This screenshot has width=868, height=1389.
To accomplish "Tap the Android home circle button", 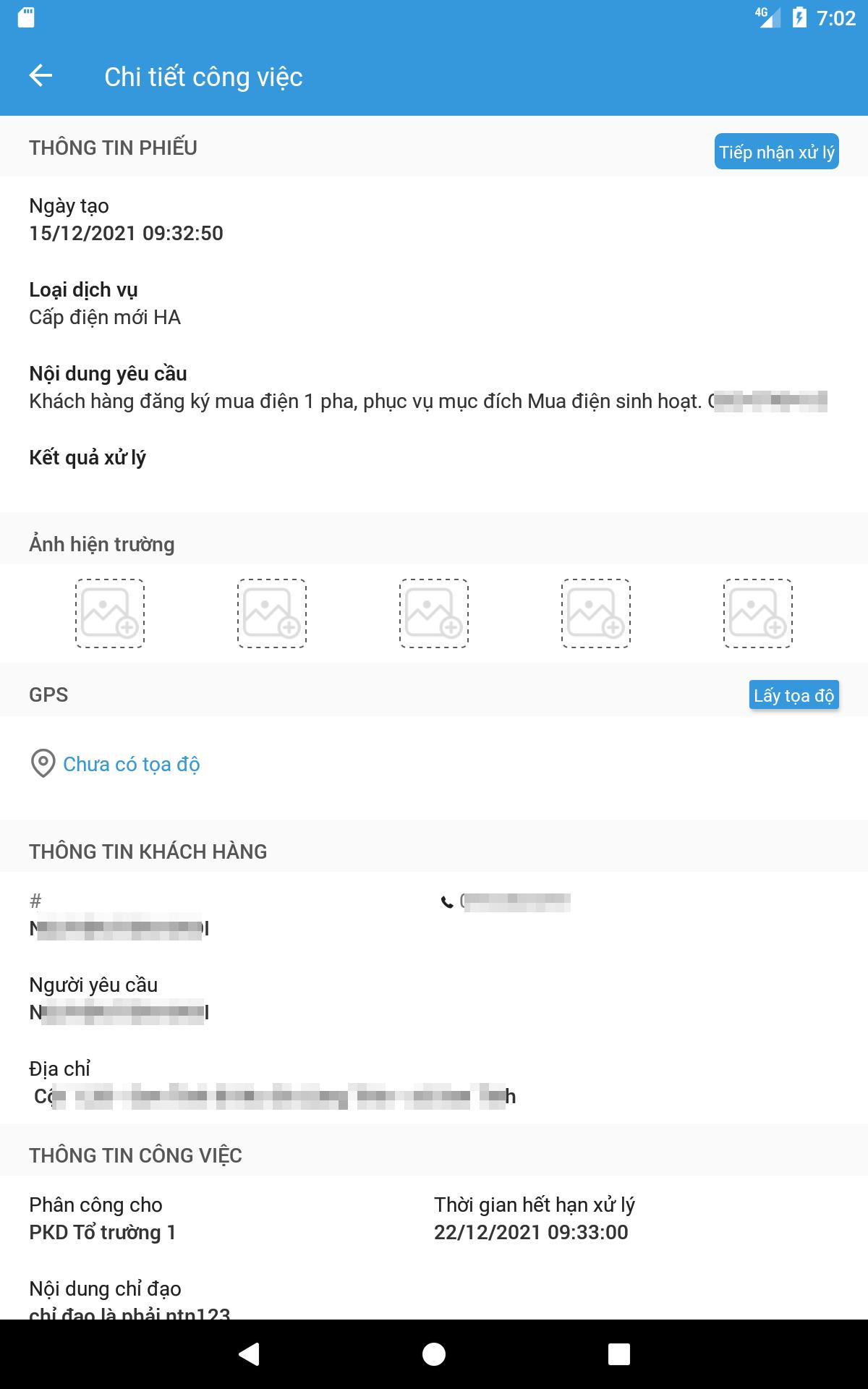I will click(x=434, y=1354).
